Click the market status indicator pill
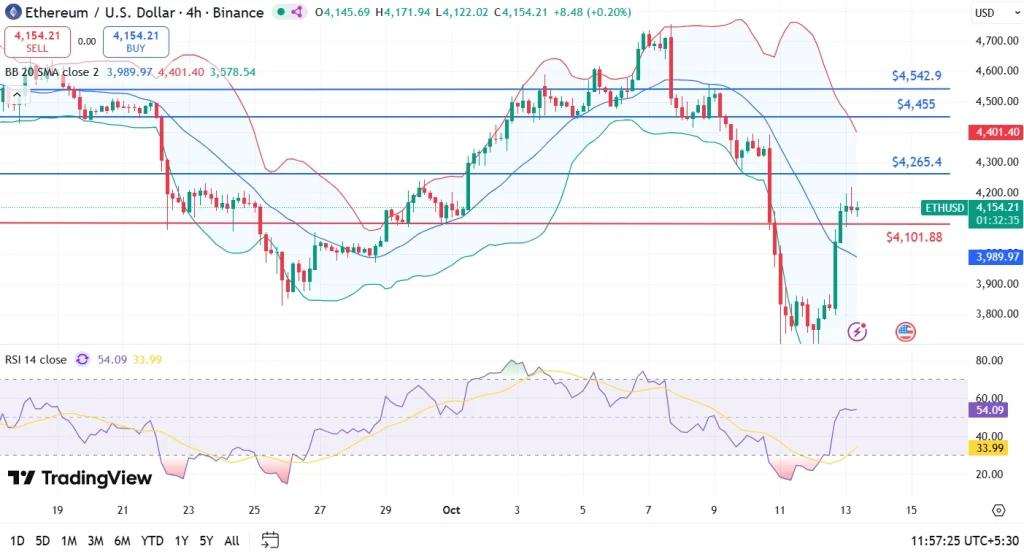The image size is (1024, 557). [289, 12]
